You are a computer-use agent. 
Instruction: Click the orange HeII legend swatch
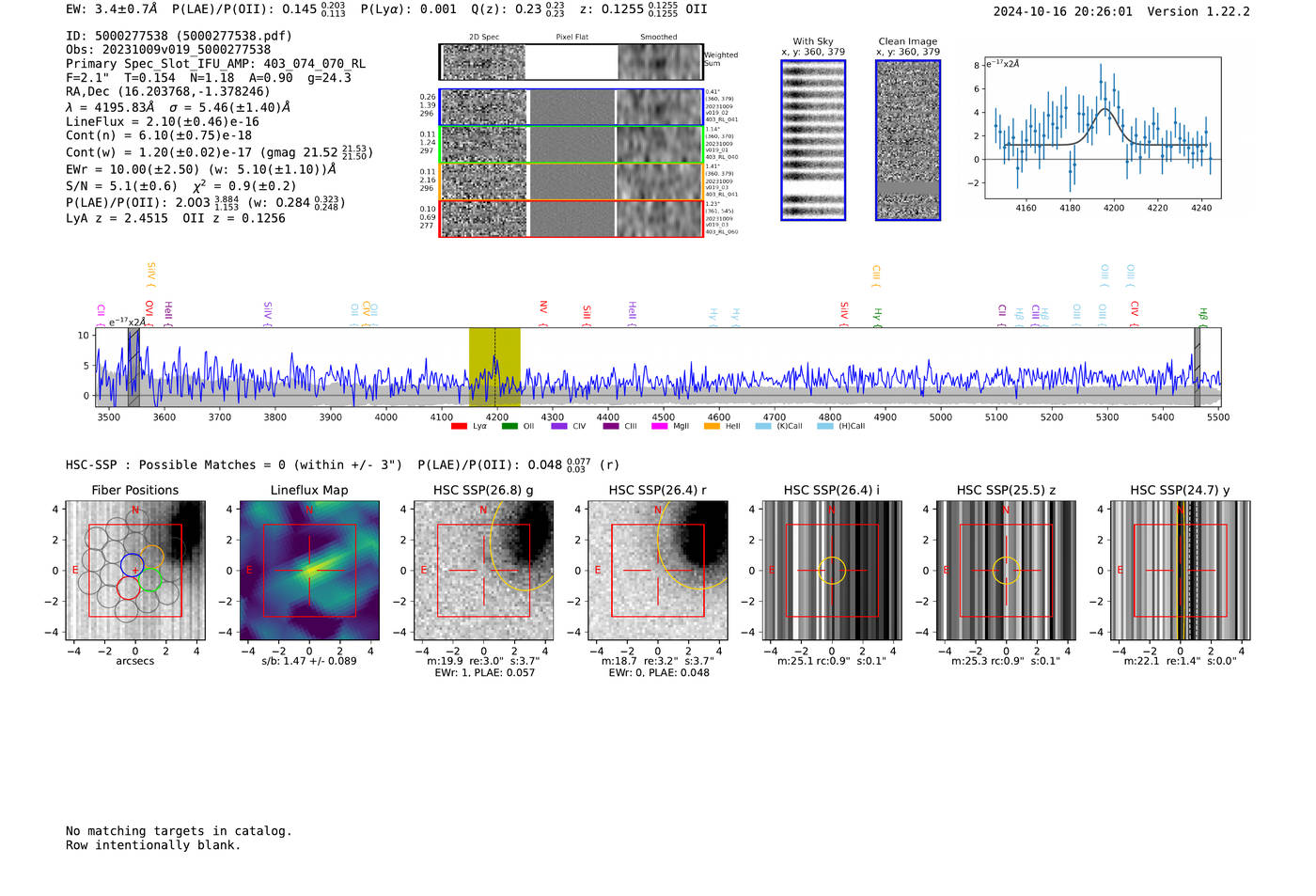(712, 426)
